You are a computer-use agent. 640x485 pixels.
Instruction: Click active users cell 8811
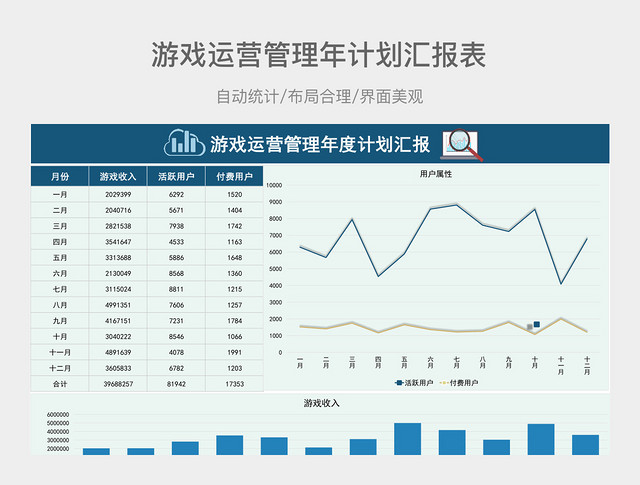point(176,289)
